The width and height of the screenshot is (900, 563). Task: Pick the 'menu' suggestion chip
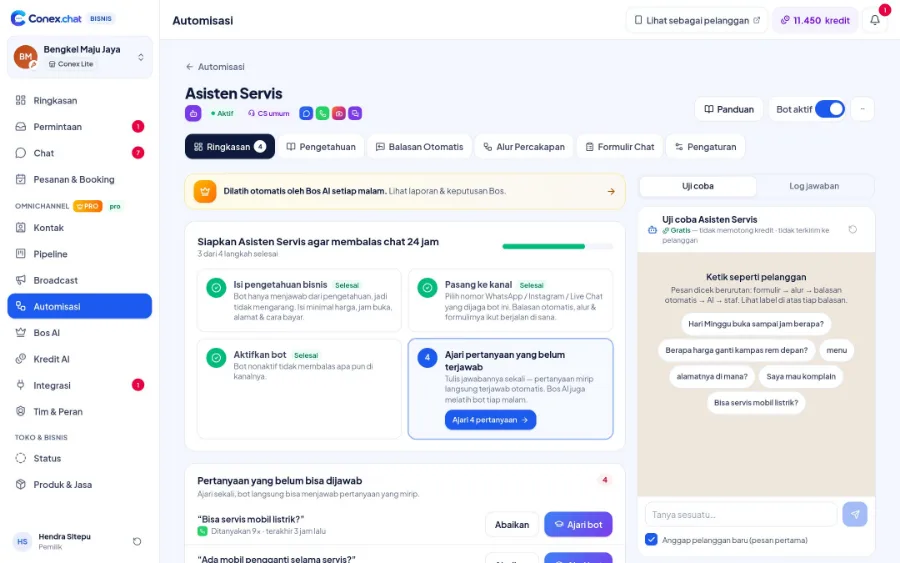point(836,350)
